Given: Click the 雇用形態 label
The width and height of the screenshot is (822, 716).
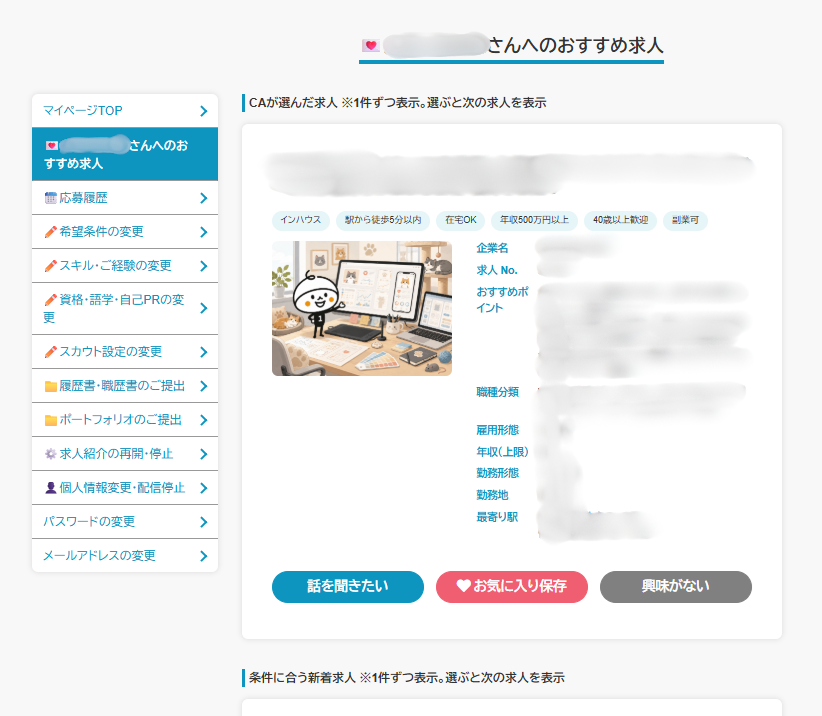Looking at the screenshot, I should coord(497,430).
